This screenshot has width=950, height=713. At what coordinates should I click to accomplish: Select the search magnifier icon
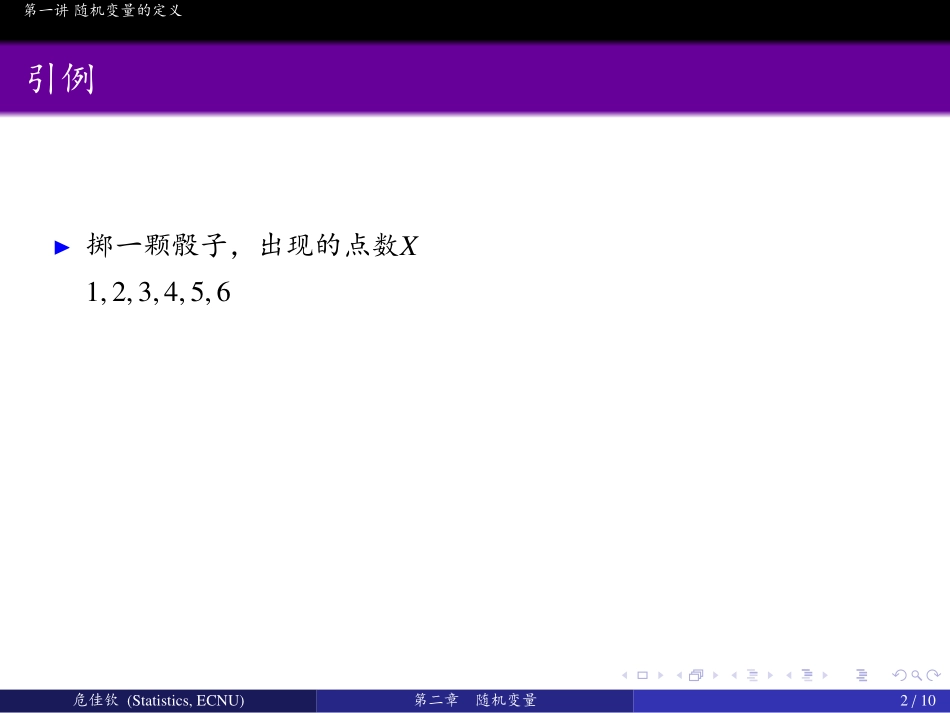(x=915, y=675)
